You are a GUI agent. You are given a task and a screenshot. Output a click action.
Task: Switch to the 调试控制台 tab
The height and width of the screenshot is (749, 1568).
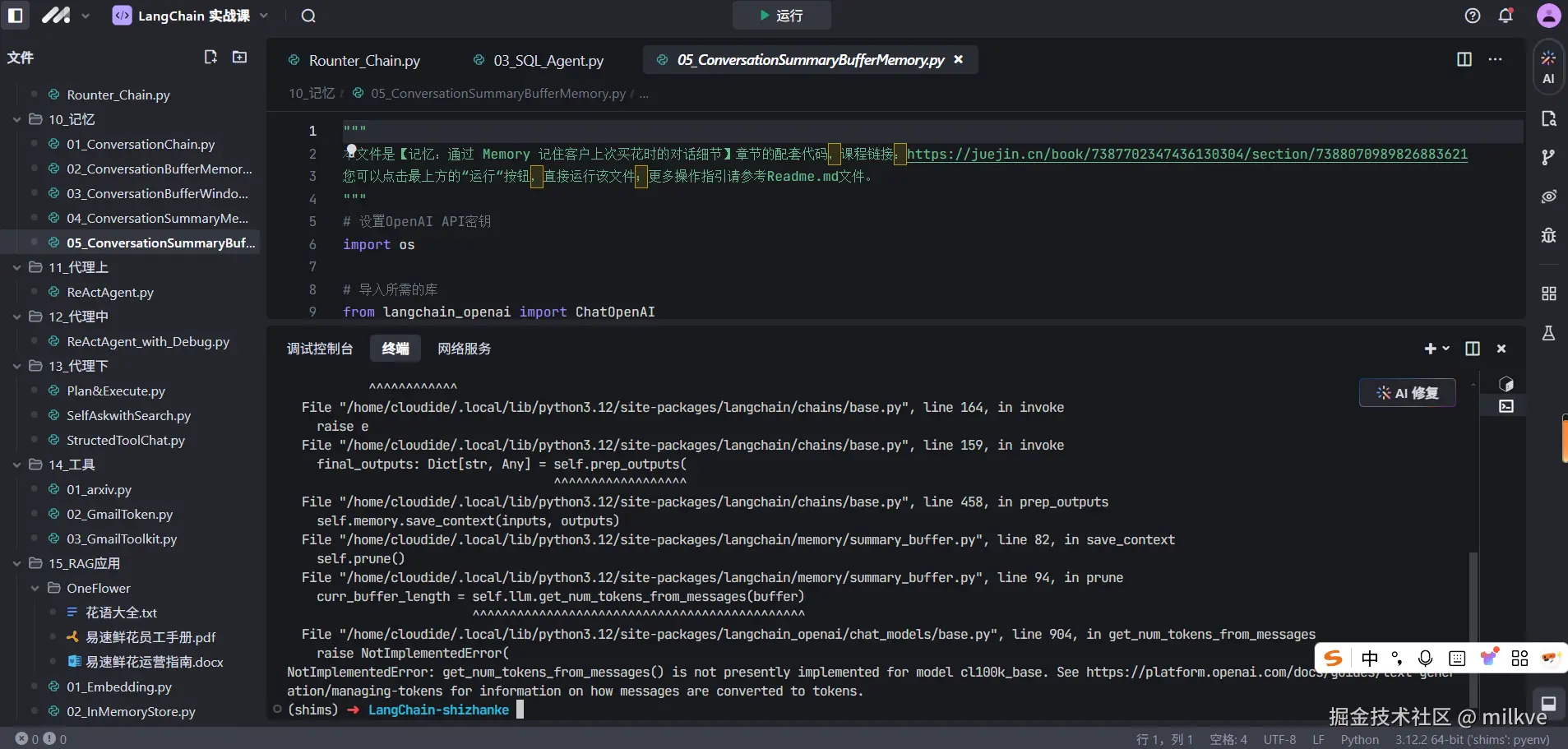pos(319,349)
